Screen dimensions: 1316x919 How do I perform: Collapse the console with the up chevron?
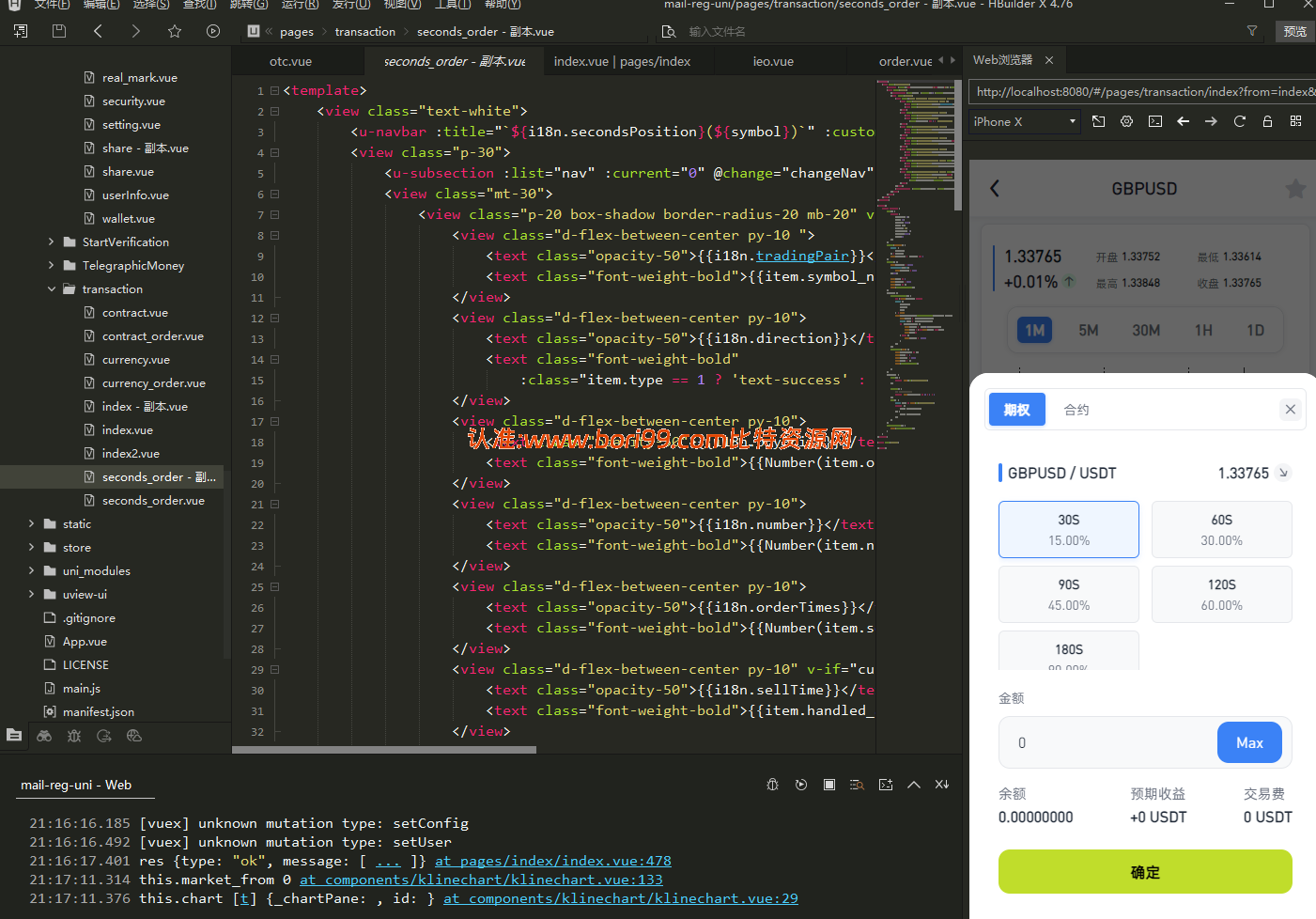[914, 785]
